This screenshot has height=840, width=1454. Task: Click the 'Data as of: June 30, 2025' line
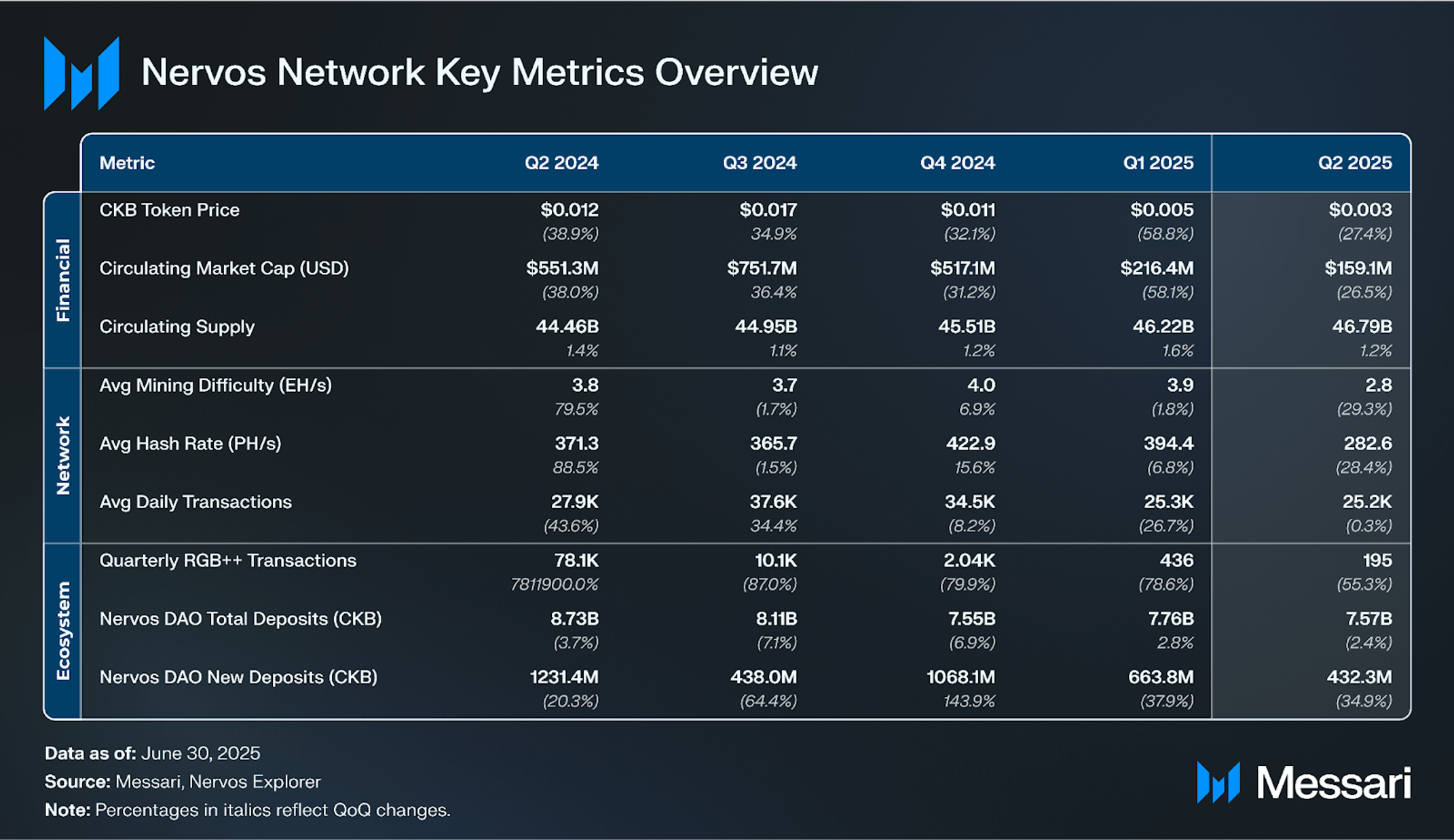pyautogui.click(x=153, y=753)
